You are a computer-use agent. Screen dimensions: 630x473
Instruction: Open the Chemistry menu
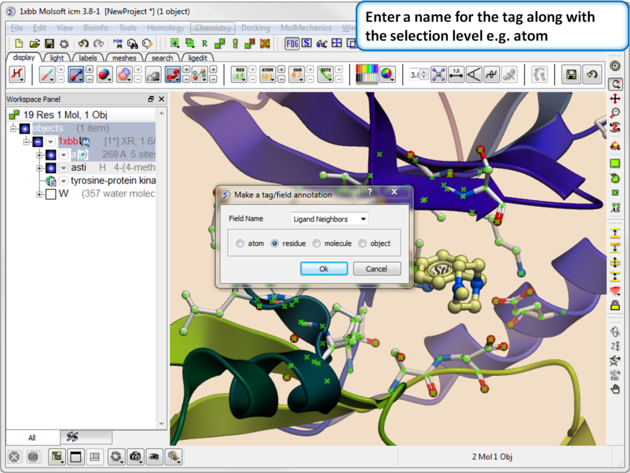pos(213,28)
